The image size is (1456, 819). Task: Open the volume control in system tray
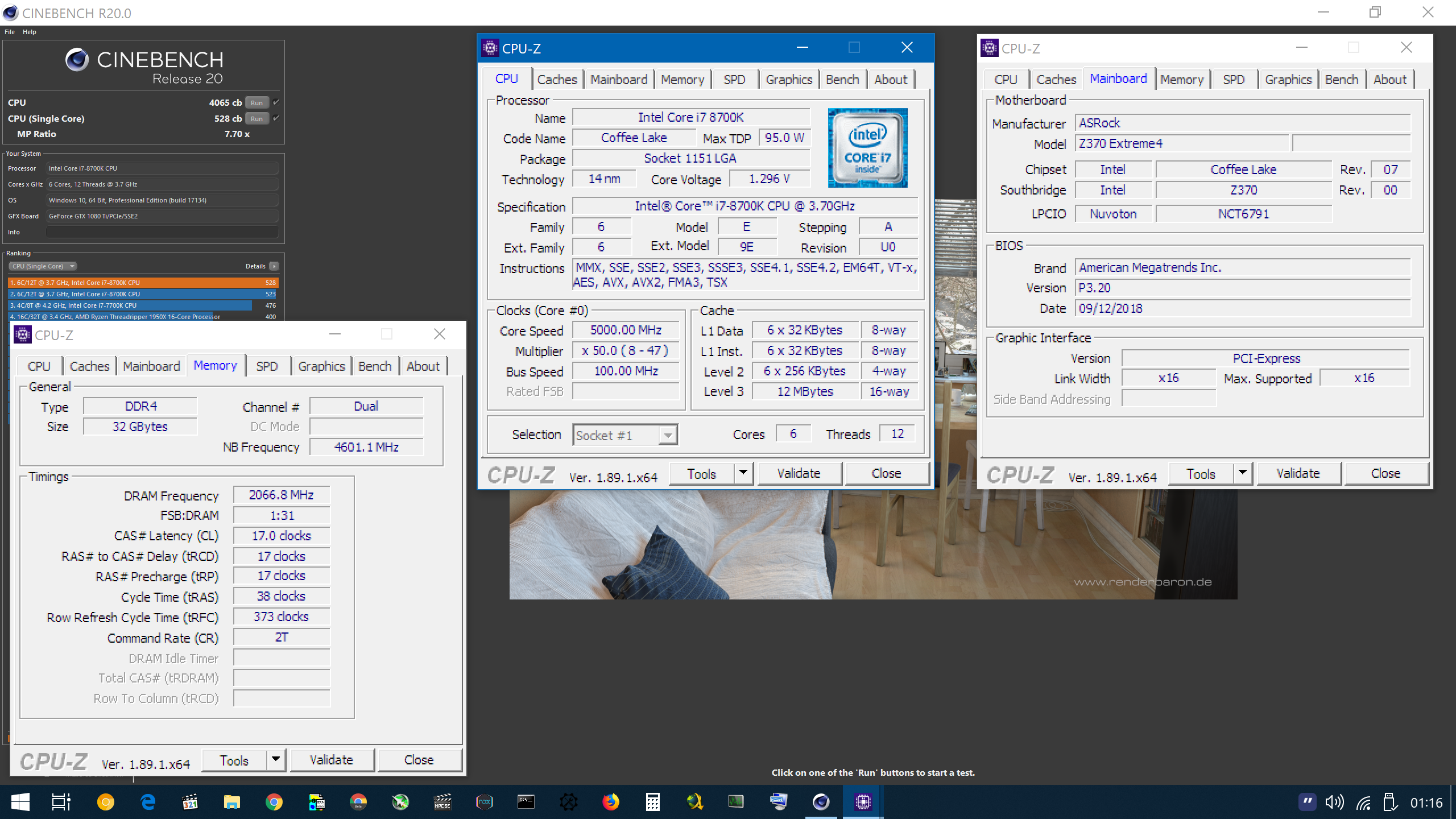(1334, 803)
